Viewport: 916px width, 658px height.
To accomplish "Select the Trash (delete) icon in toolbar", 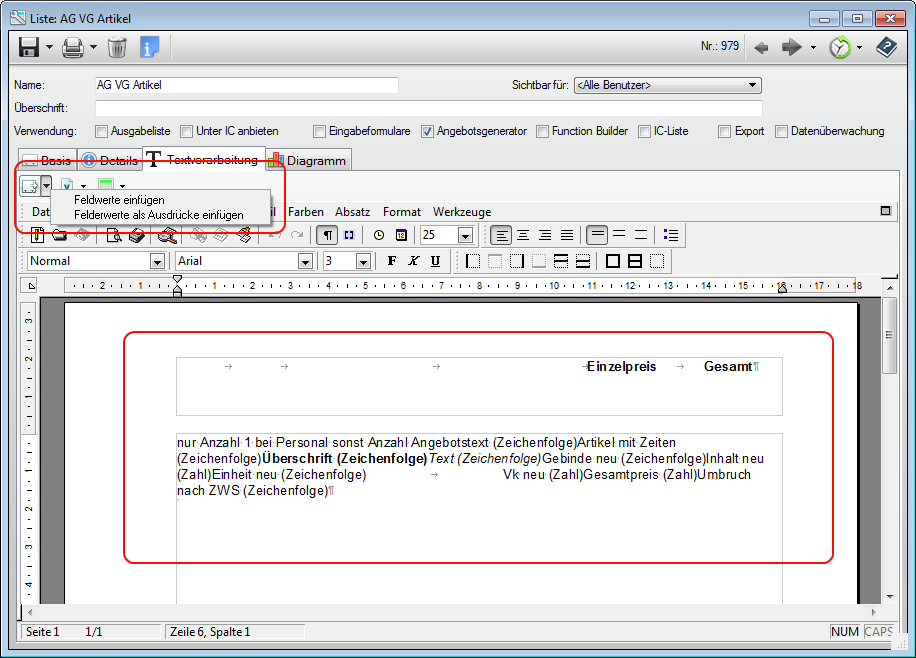I will 117,47.
